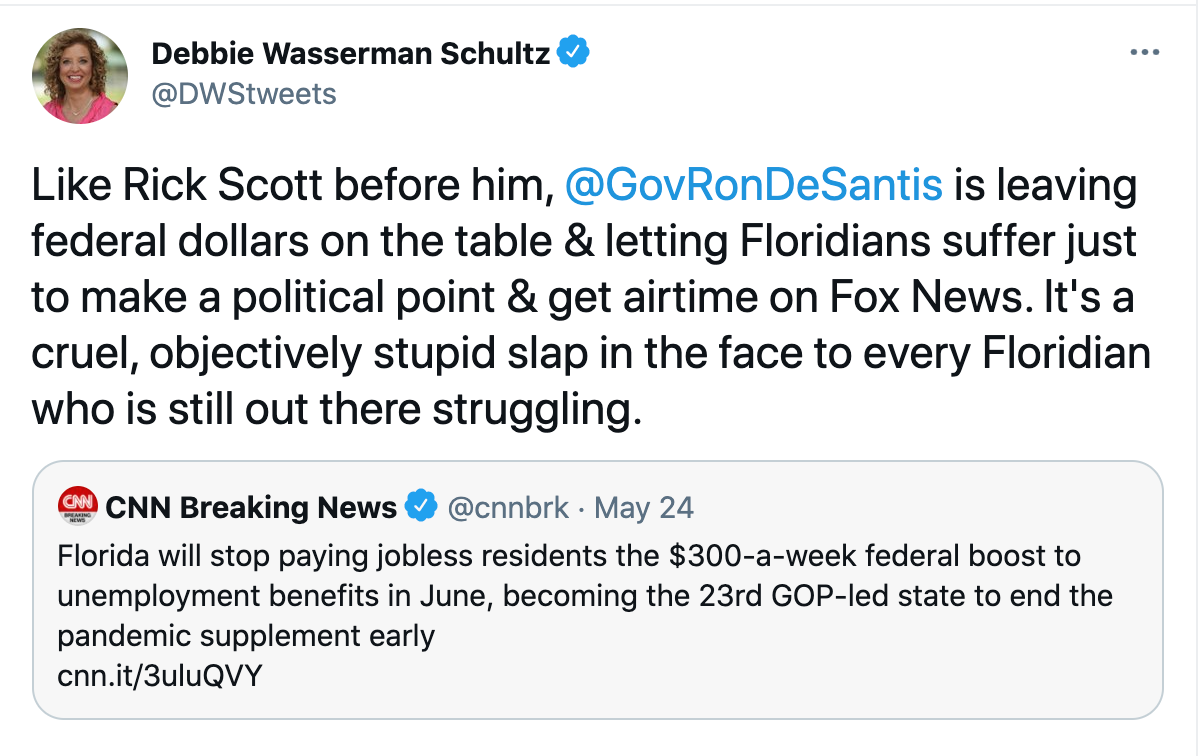Open the Debbie Wasserman Schultz display name link
The height and width of the screenshot is (756, 1198).
pyautogui.click(x=350, y=54)
